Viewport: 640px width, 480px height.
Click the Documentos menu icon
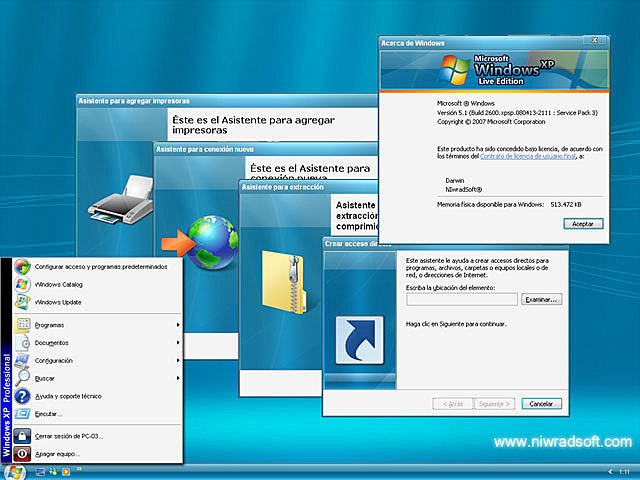click(22, 343)
